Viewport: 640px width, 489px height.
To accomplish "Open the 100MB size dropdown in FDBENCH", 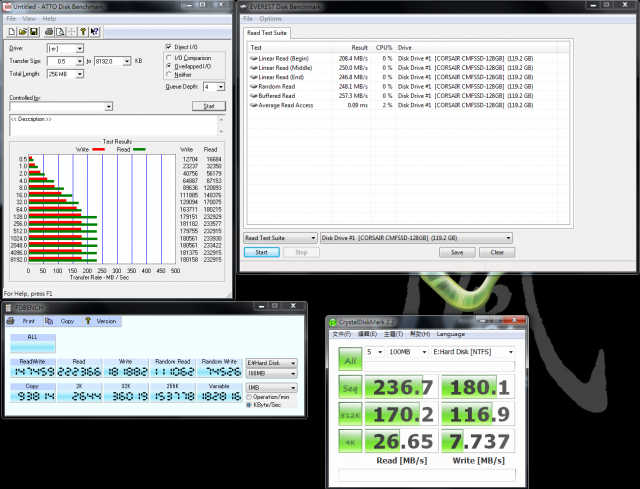I will 271,373.
